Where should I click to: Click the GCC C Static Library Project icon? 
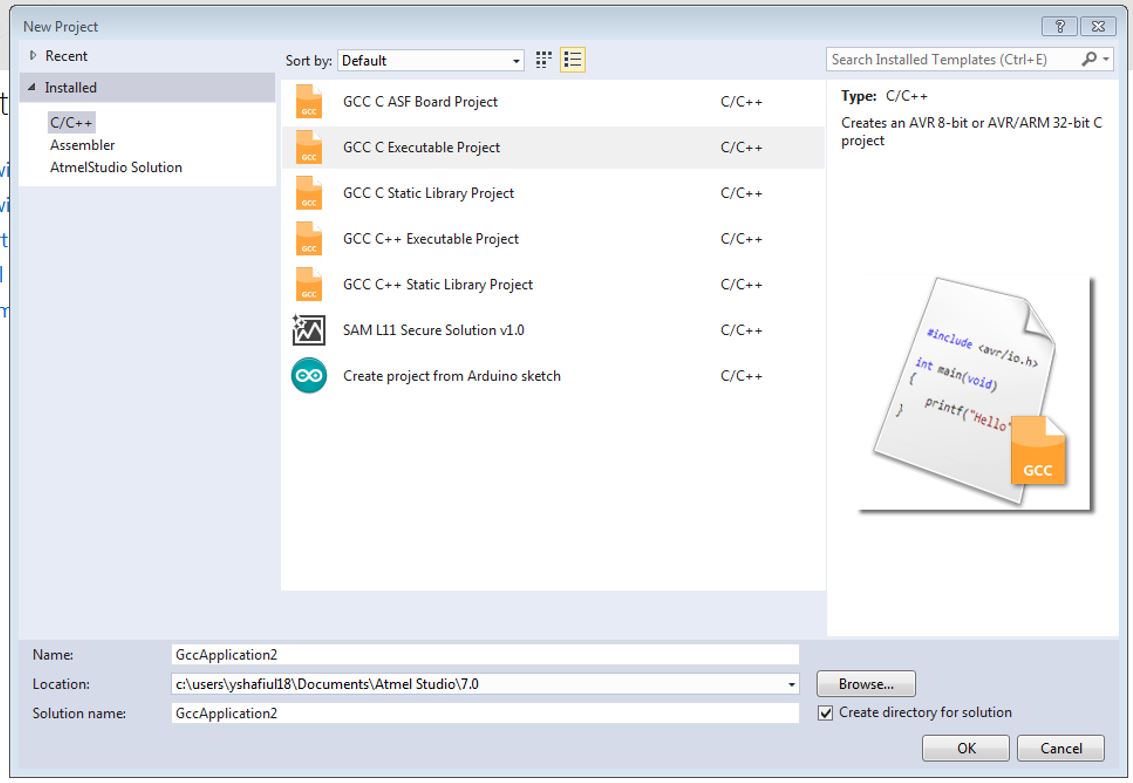309,193
